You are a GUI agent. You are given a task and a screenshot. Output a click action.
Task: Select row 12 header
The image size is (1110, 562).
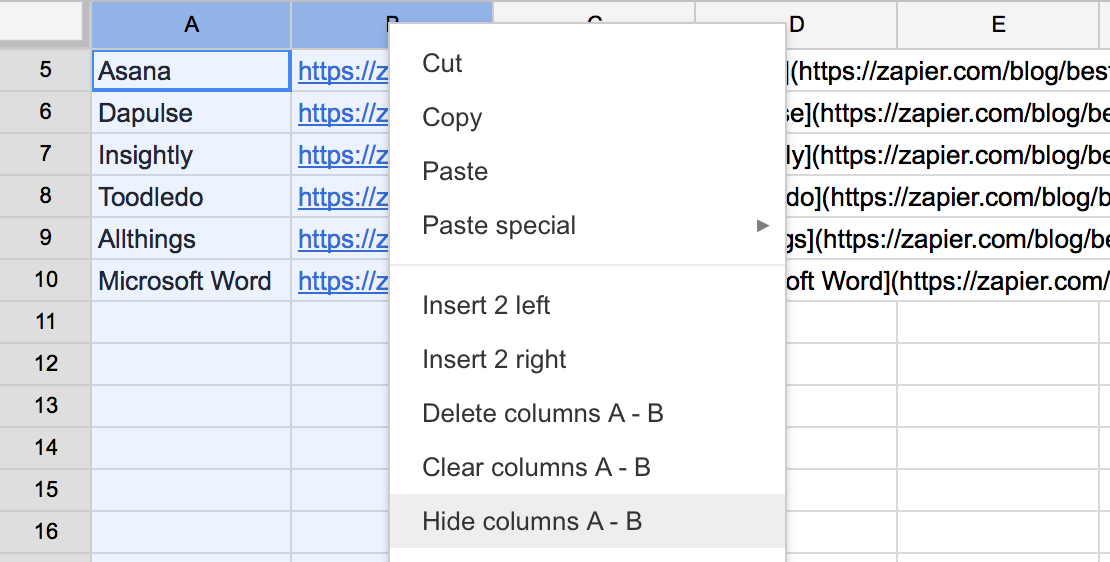coord(46,363)
